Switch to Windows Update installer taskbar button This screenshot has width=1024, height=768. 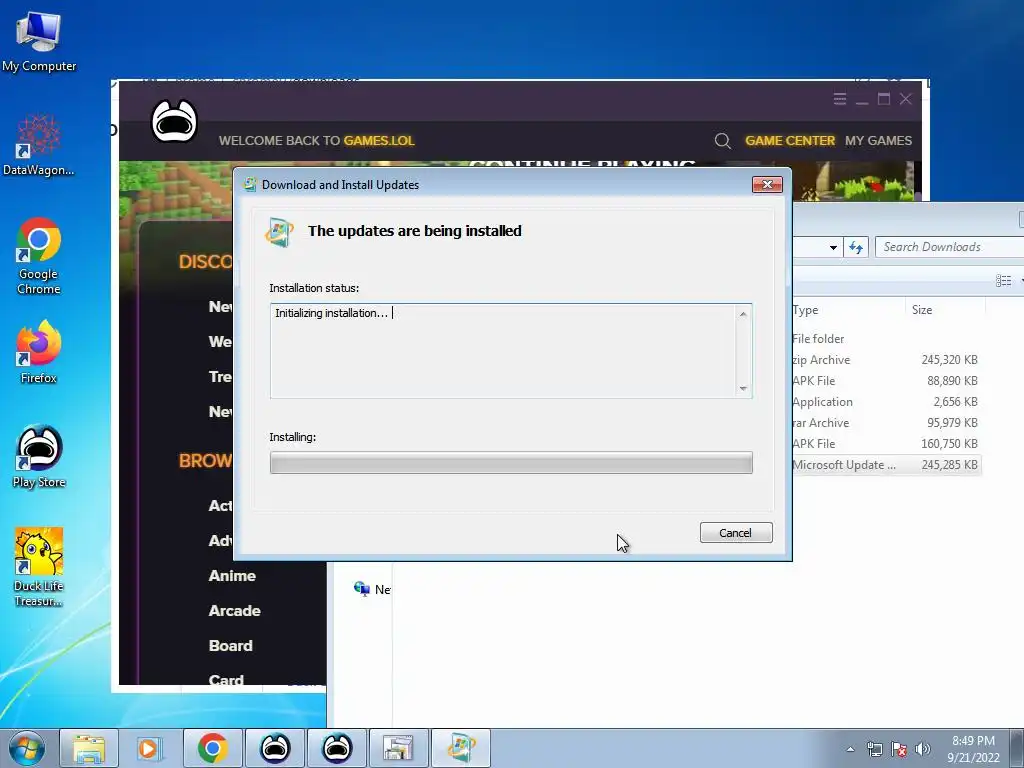[460, 748]
